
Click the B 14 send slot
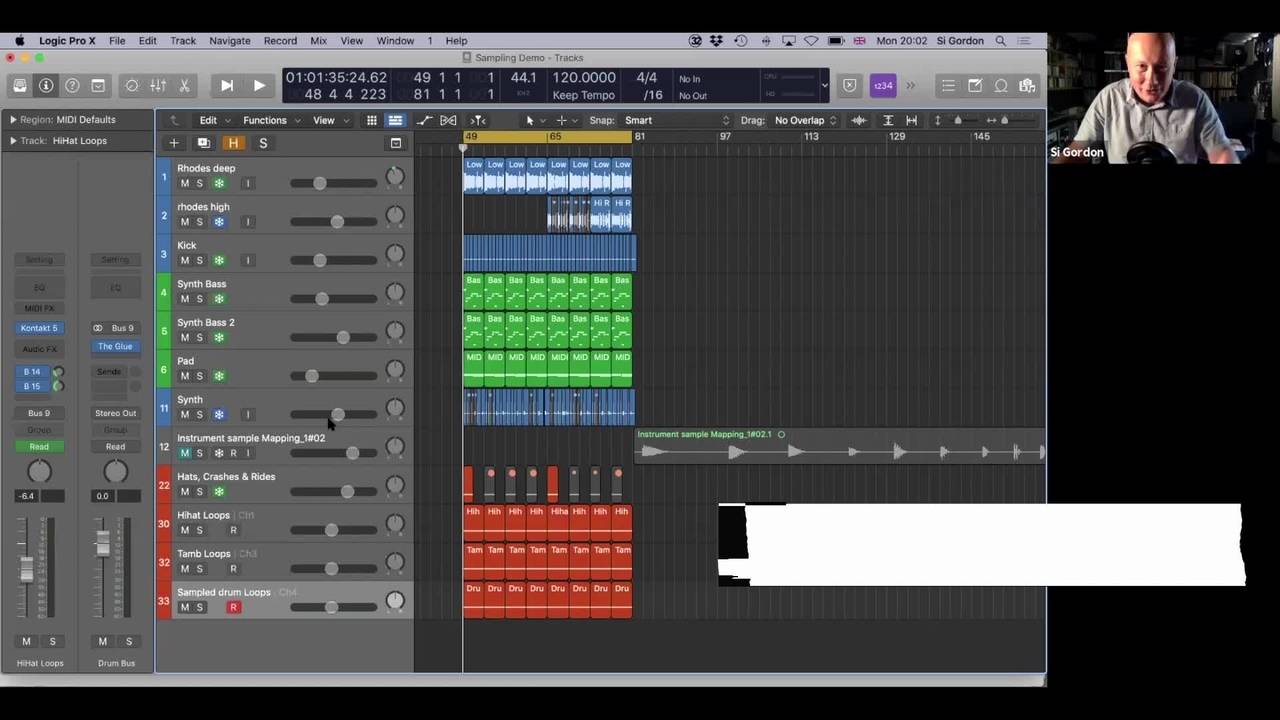click(32, 372)
